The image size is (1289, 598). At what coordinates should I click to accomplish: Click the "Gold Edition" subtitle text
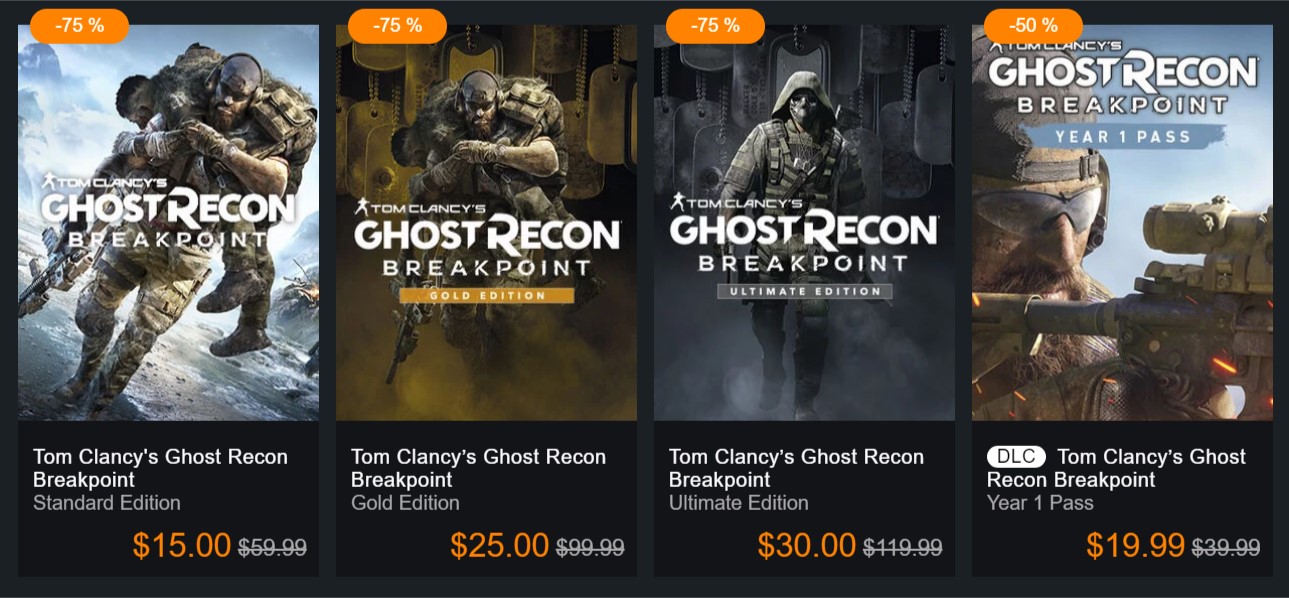tap(405, 503)
